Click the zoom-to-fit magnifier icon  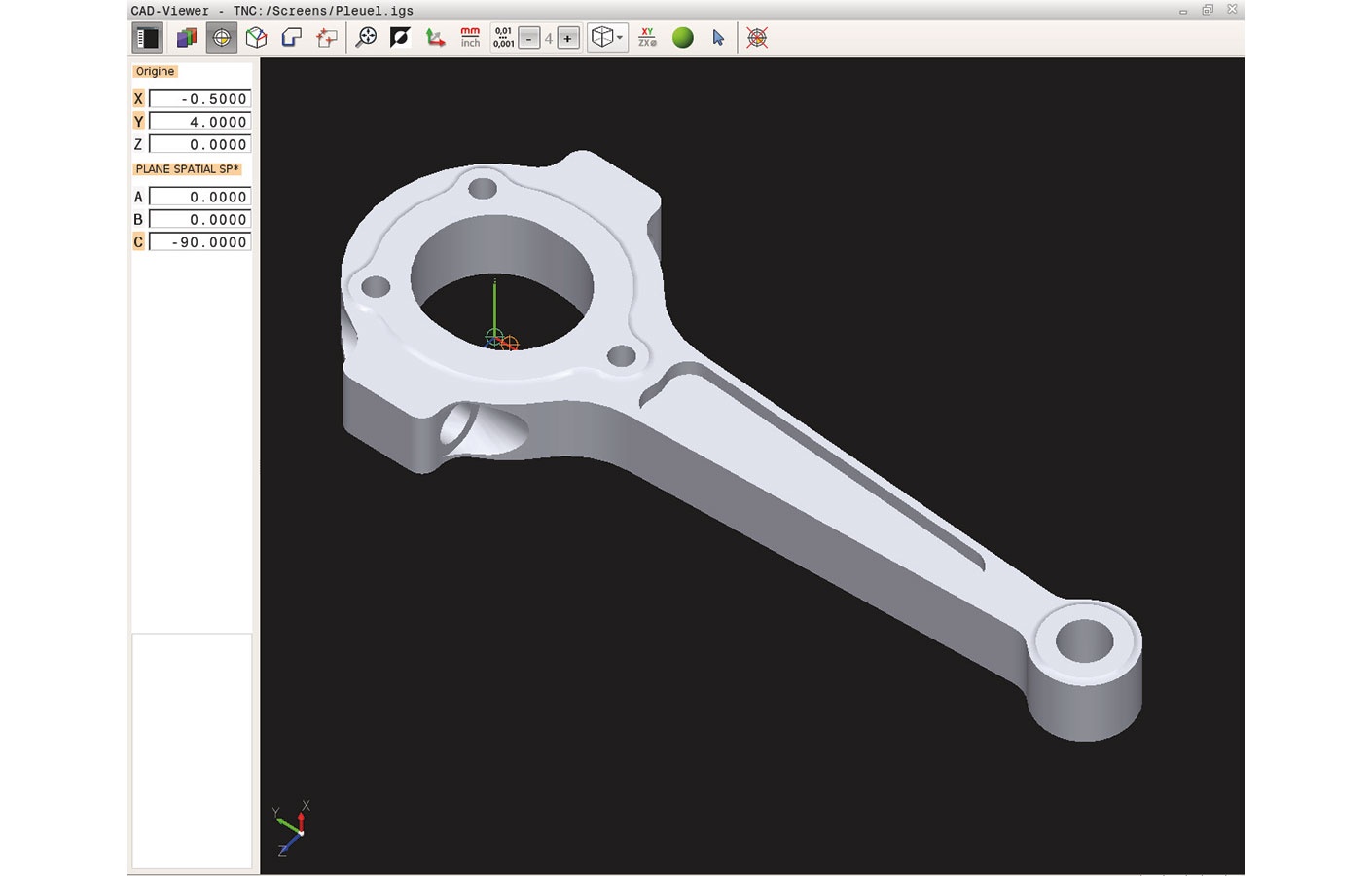click(x=367, y=38)
